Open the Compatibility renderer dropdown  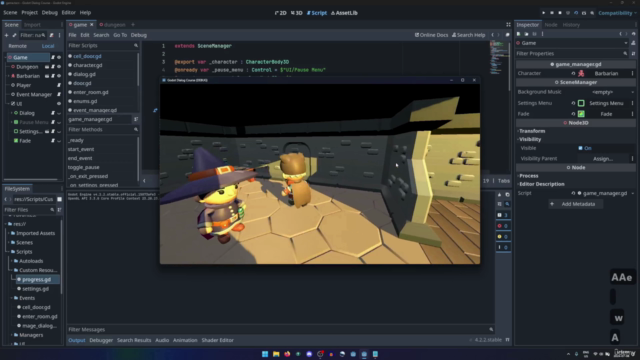point(617,13)
